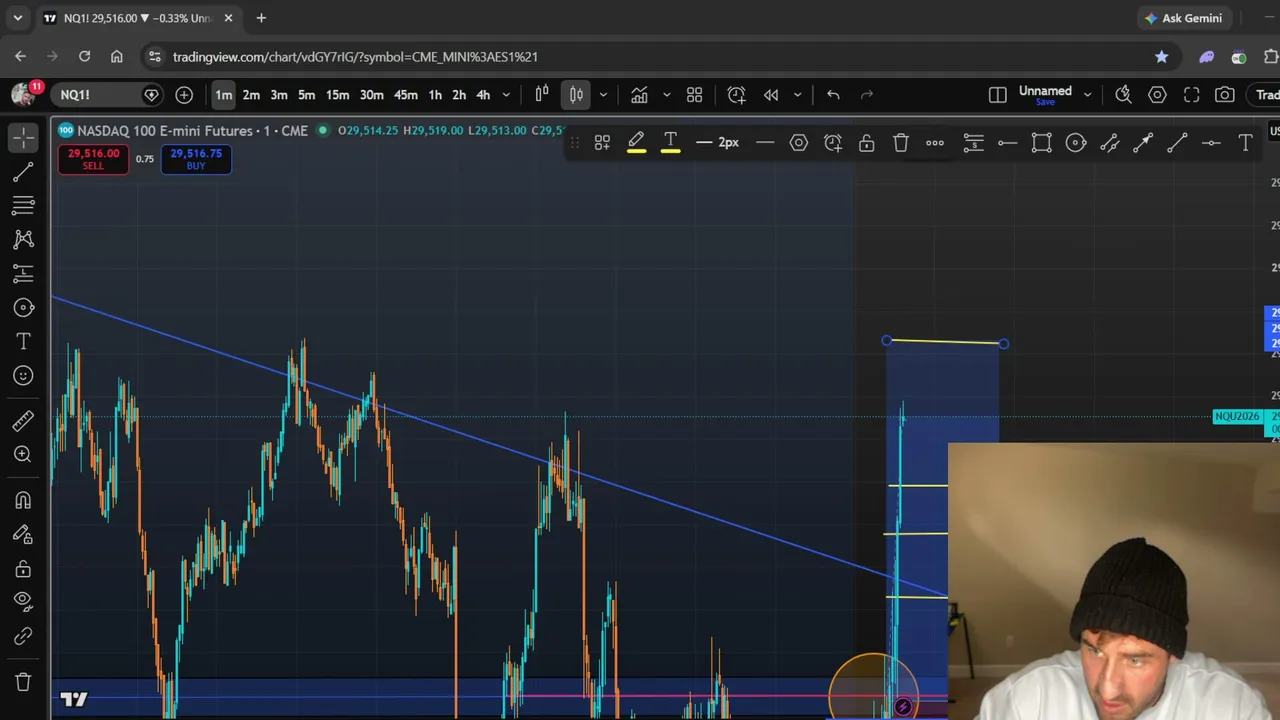Click the NQU2026 price label
The image size is (1280, 720).
point(1237,417)
